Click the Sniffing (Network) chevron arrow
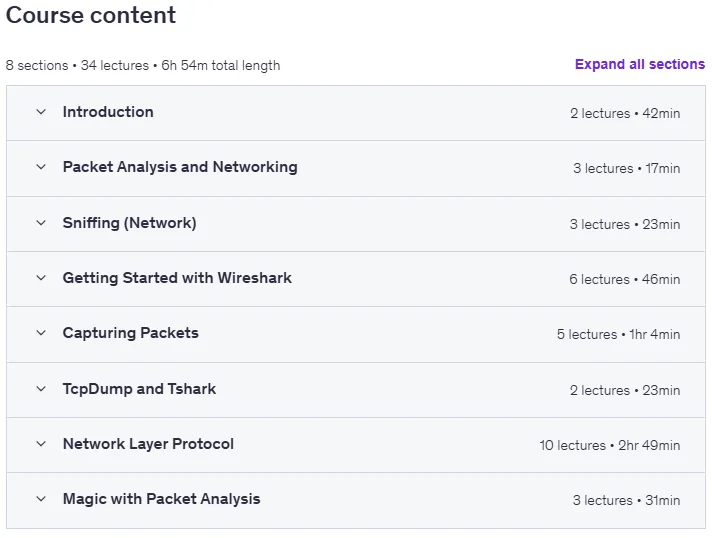The width and height of the screenshot is (712, 538). [x=41, y=223]
